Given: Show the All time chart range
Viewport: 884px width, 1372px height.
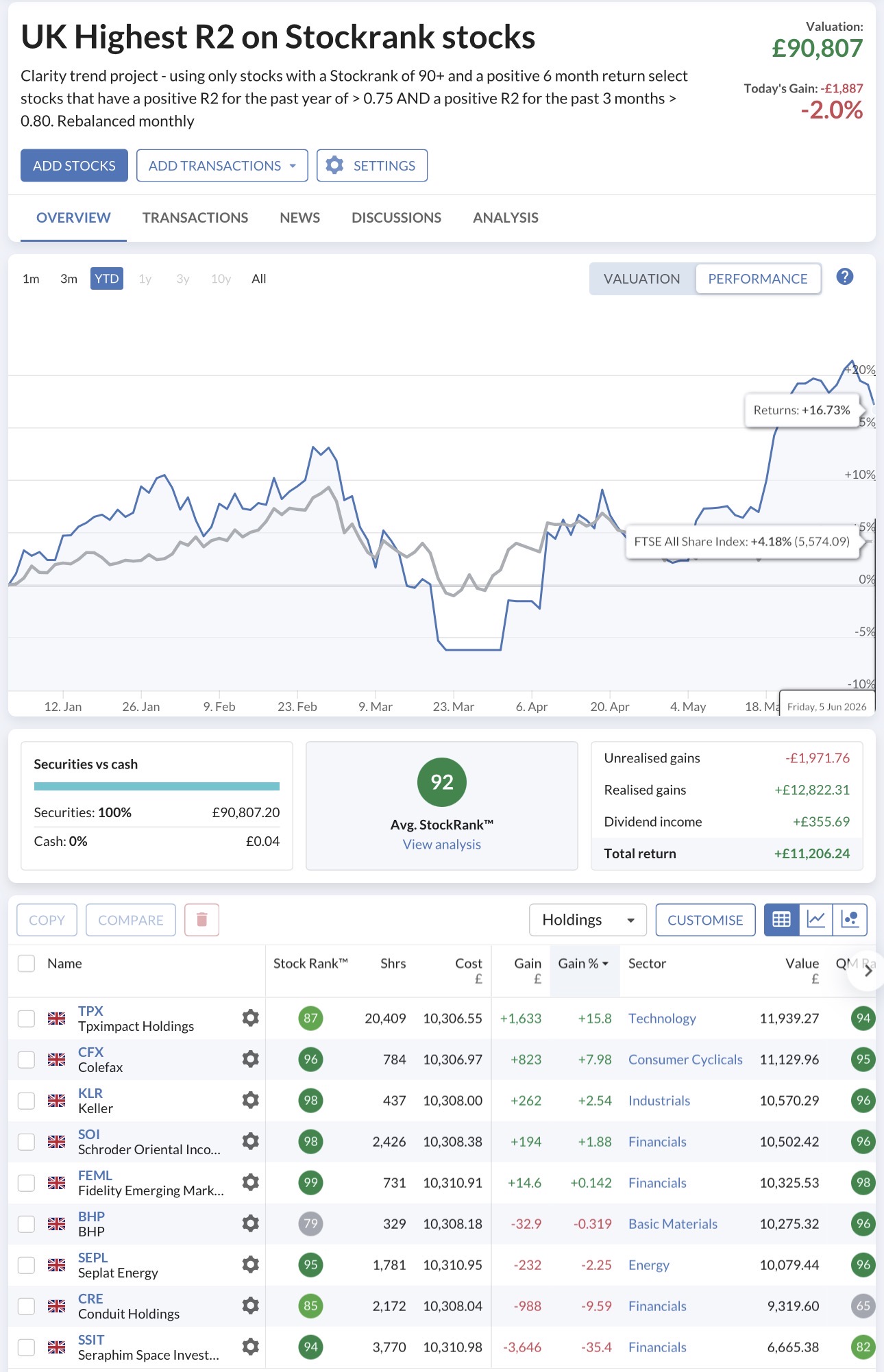Looking at the screenshot, I should click(259, 279).
